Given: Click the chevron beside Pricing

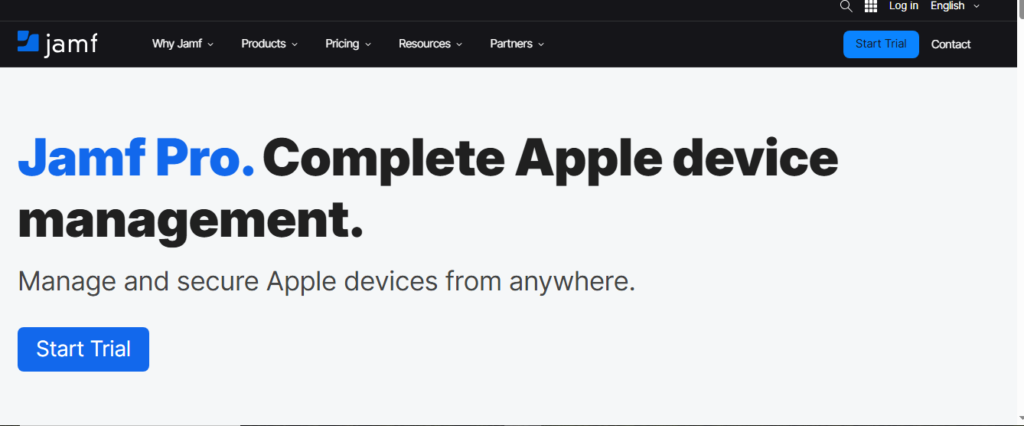Looking at the screenshot, I should point(368,44).
